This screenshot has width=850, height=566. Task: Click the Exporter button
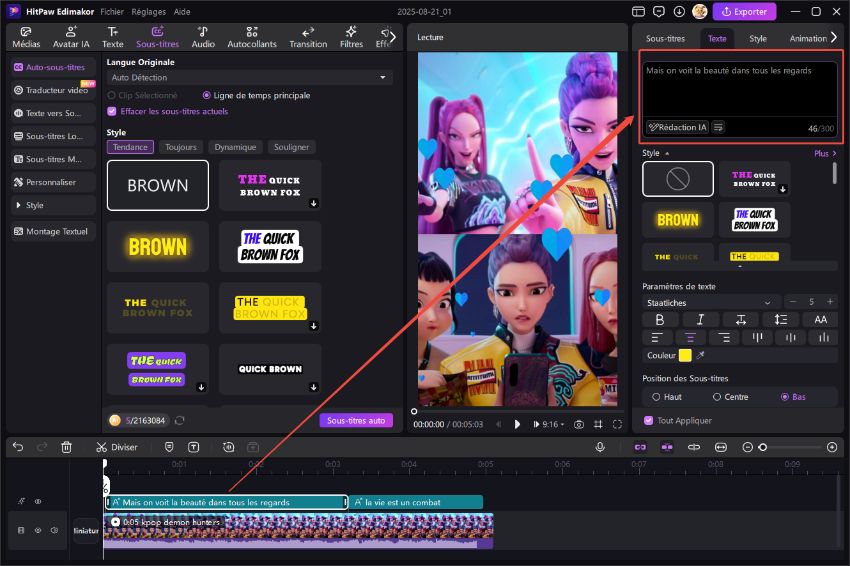point(744,11)
